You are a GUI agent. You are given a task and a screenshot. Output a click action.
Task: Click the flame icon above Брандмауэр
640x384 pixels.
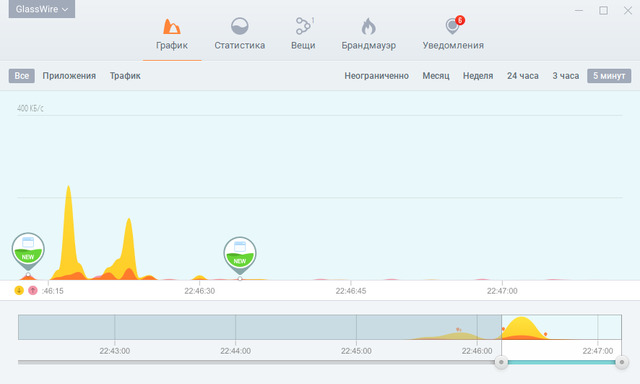(x=369, y=27)
